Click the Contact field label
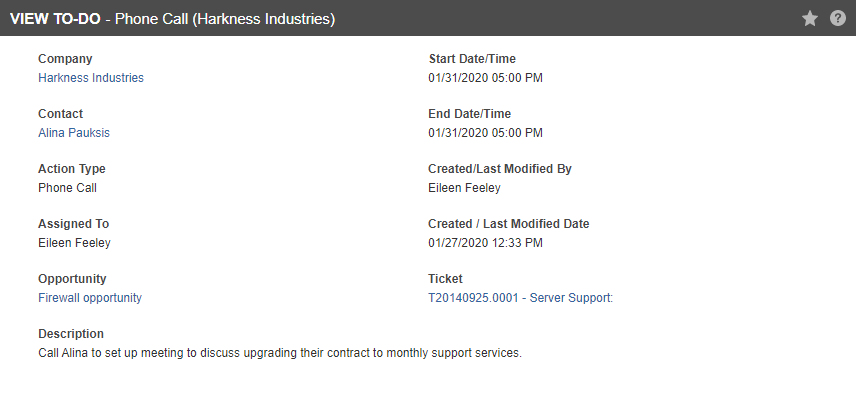Screen dimensions: 856x396 point(61,114)
